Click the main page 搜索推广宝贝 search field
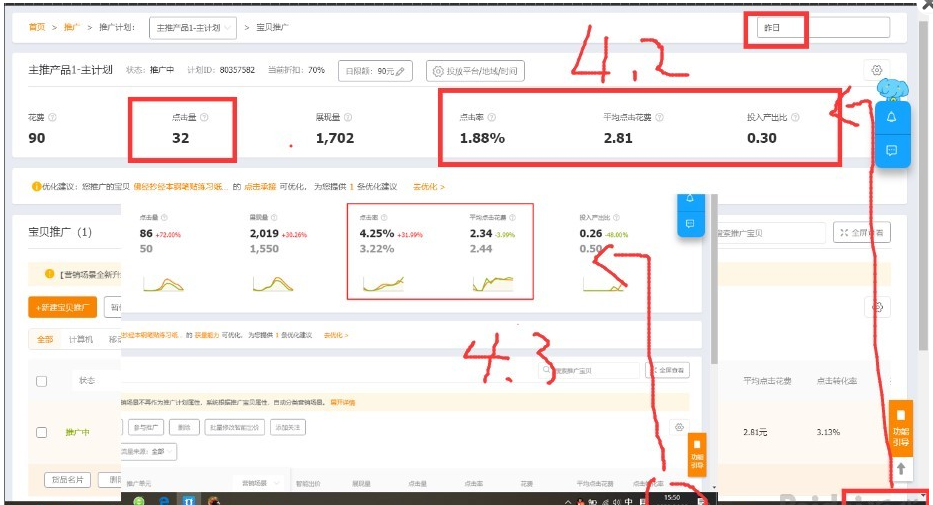 [771, 233]
